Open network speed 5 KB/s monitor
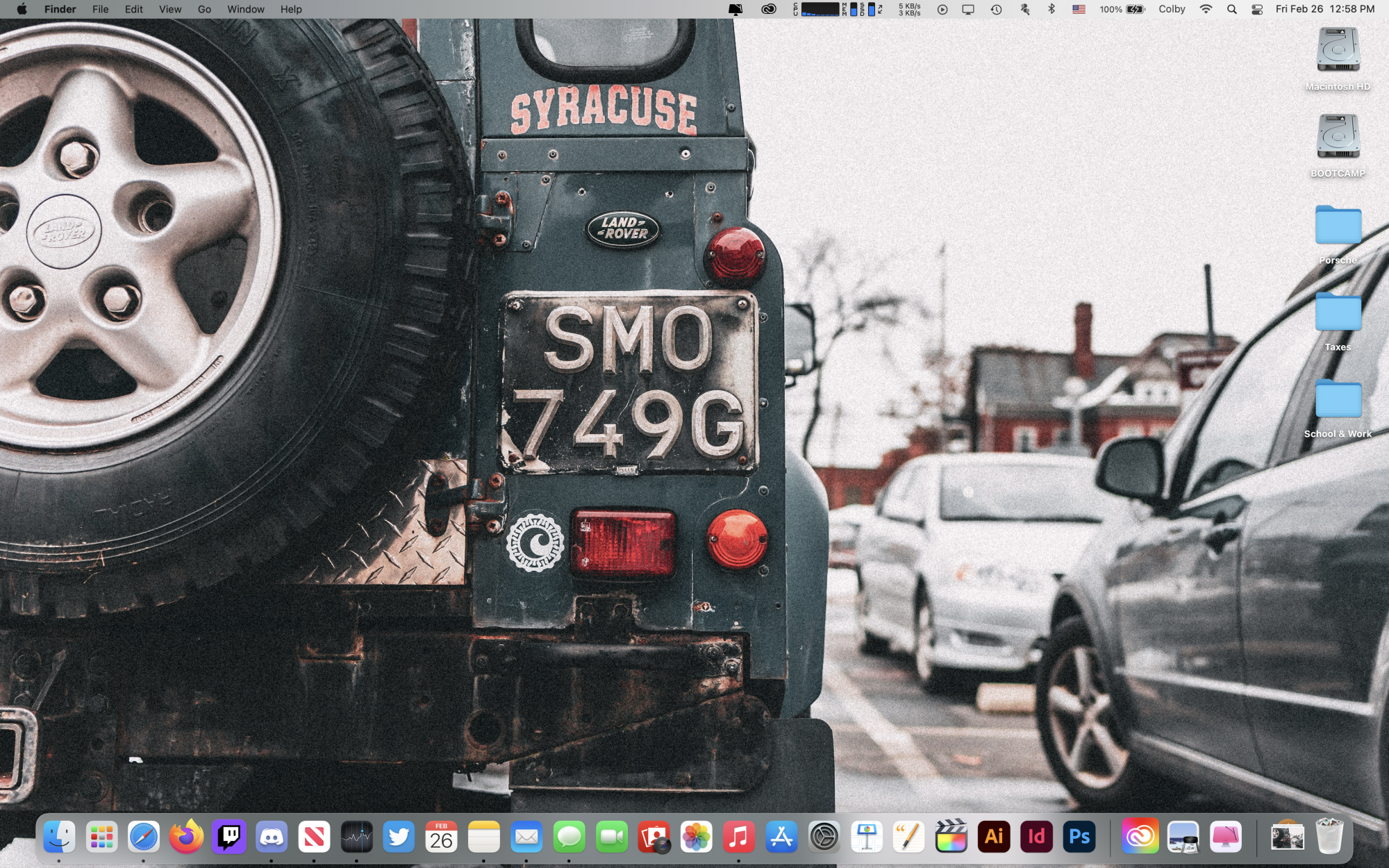 point(909,9)
